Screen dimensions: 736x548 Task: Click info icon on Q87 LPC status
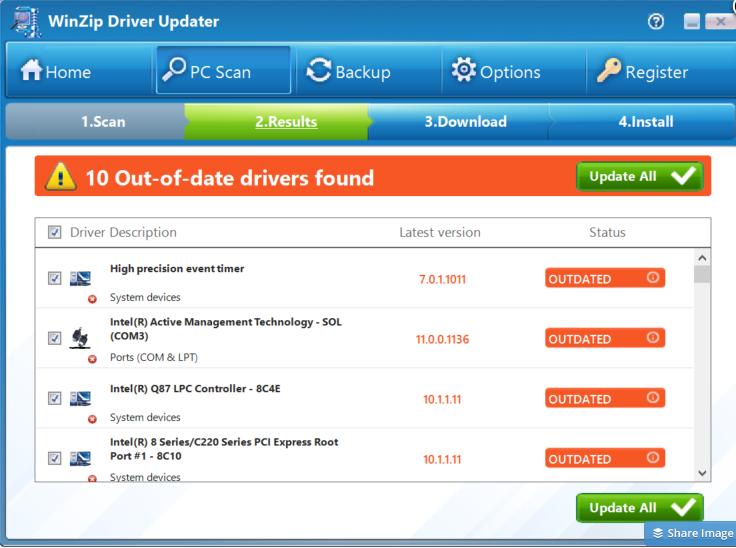tap(652, 398)
